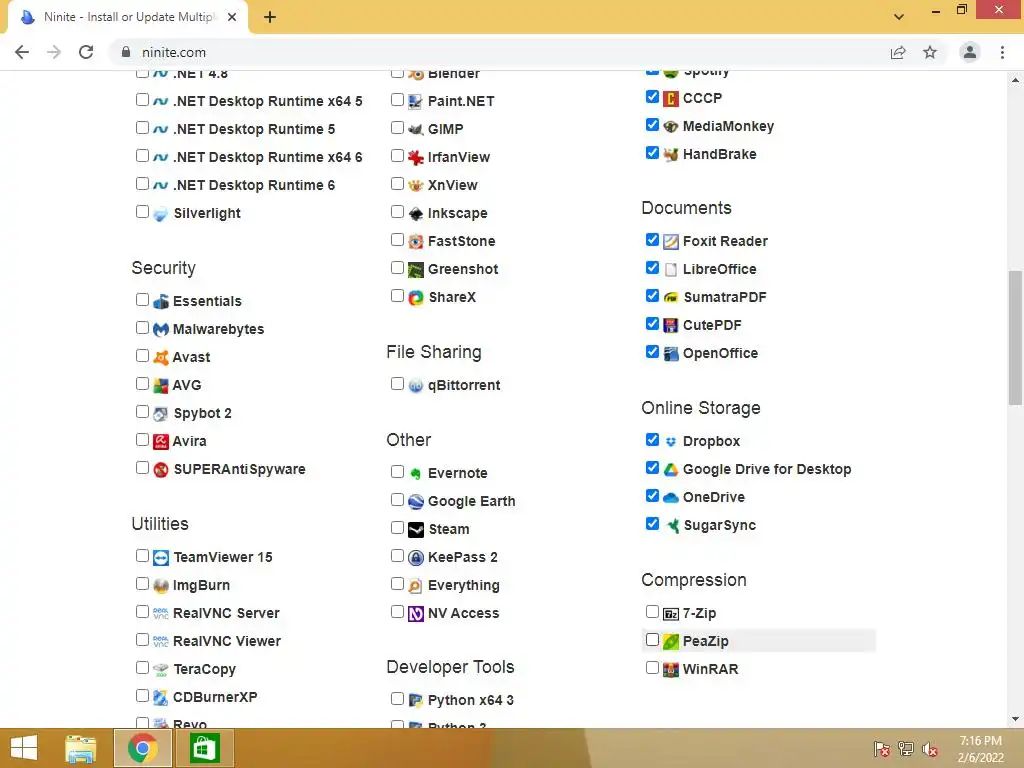The image size is (1024, 768).
Task: Open the Chrome profile menu
Action: click(970, 52)
